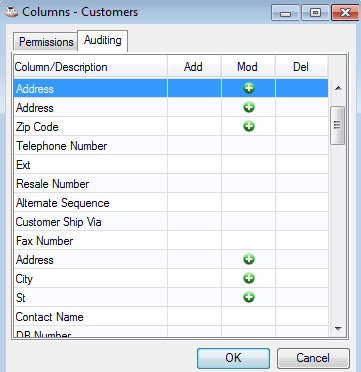Click the highlighted Address row label
The image size is (361, 372).
click(x=35, y=89)
